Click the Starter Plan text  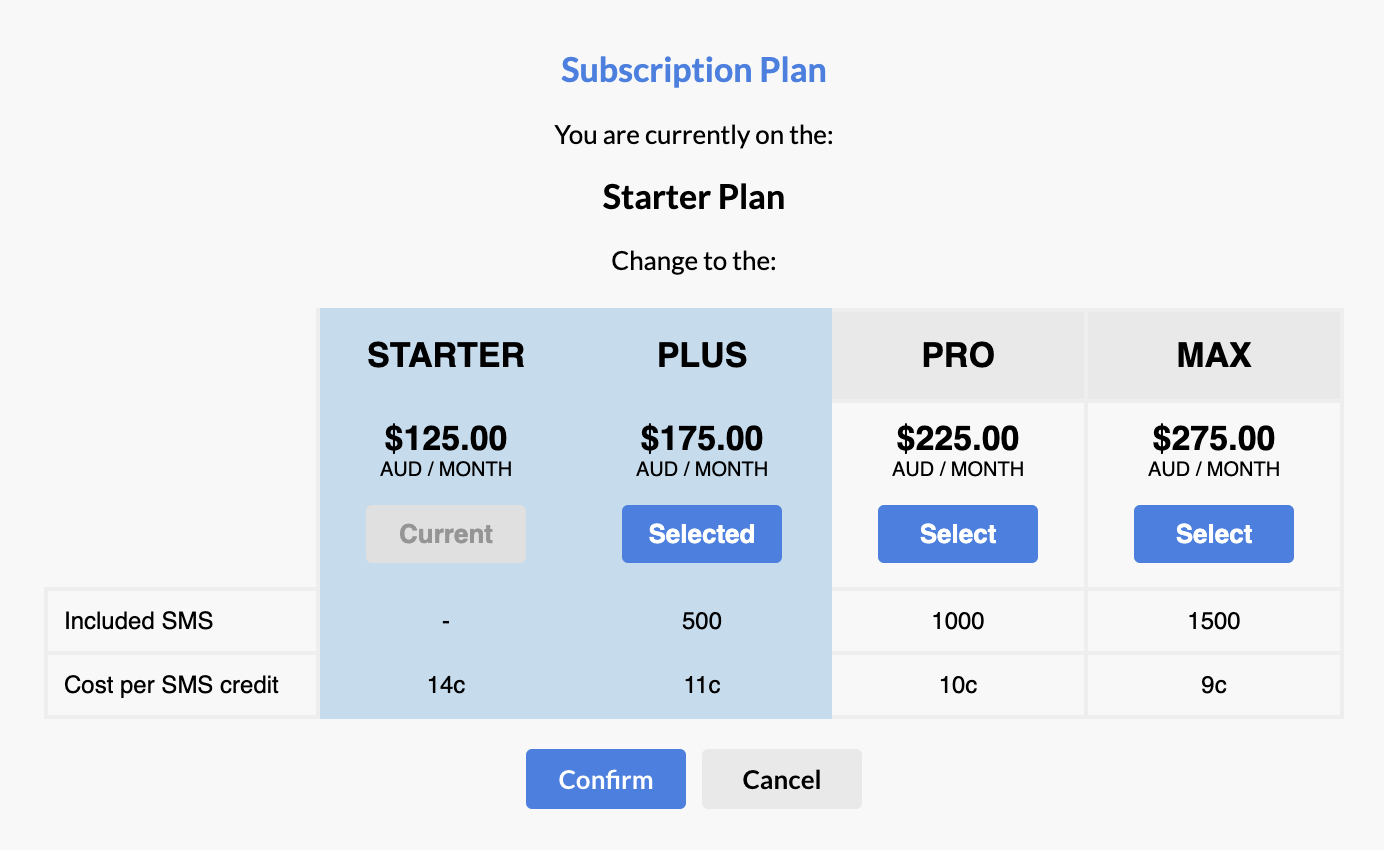(693, 197)
